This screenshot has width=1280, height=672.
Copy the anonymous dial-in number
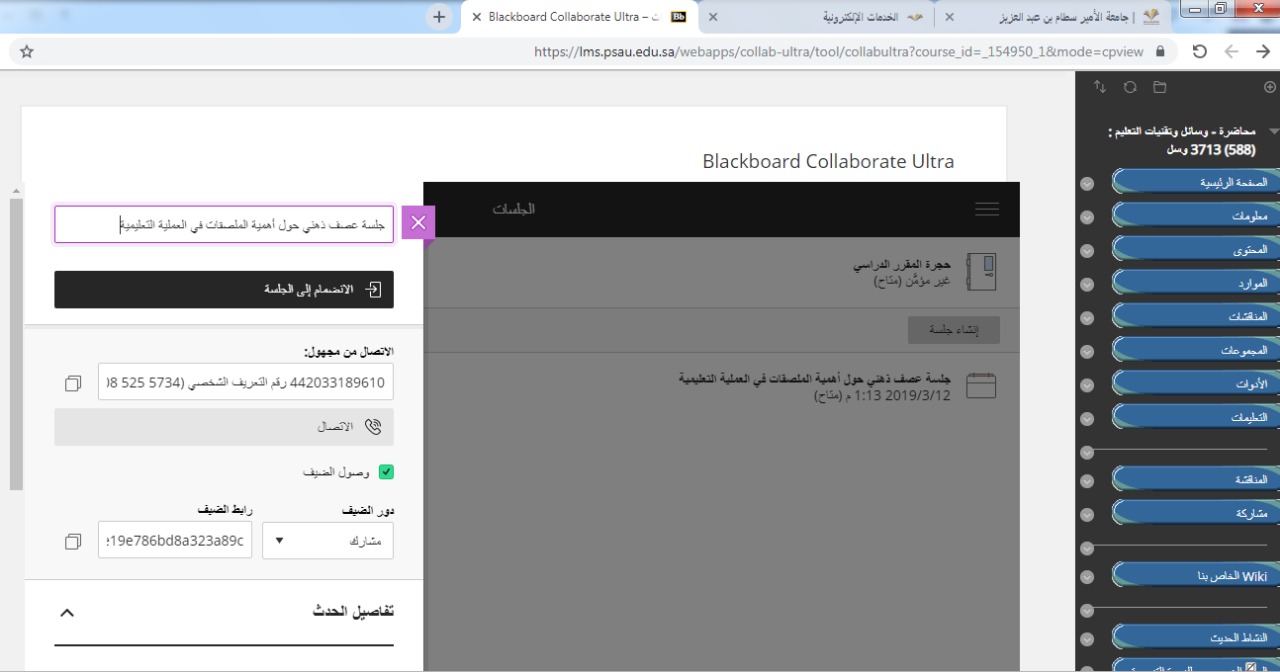tap(73, 383)
